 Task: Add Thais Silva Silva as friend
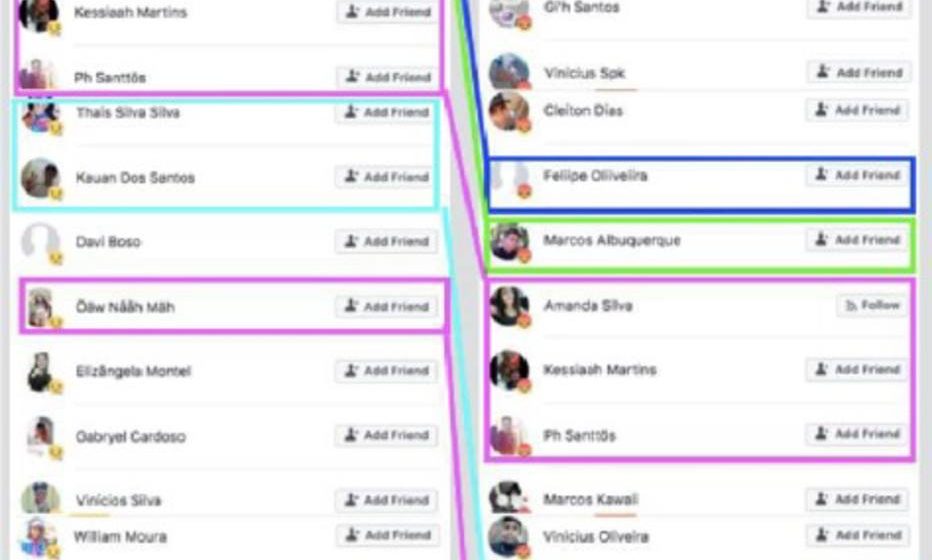387,112
